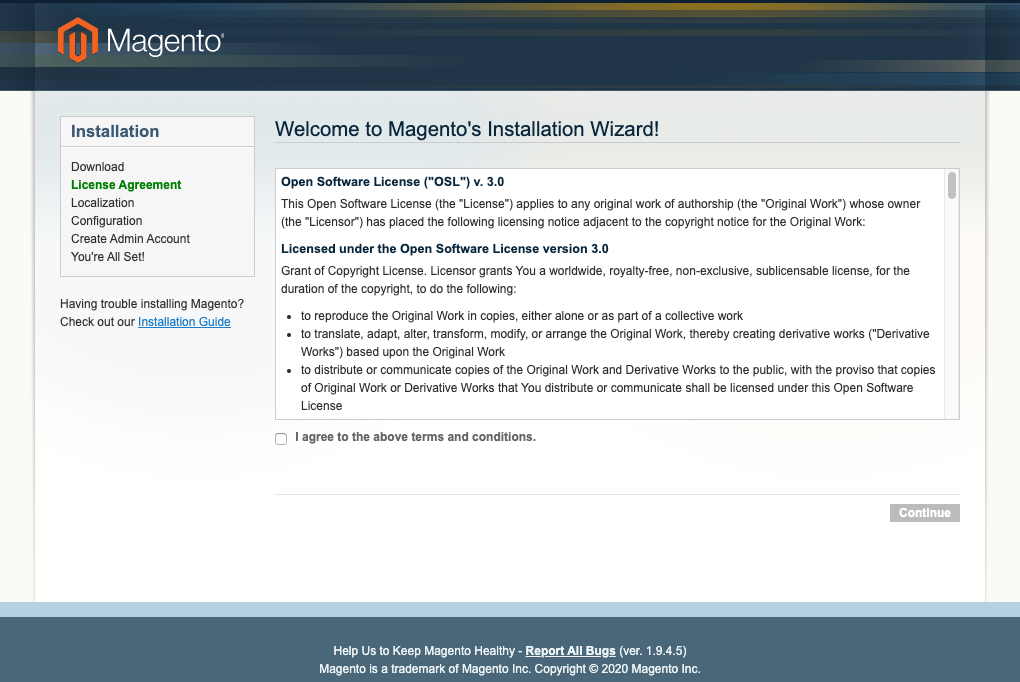Select the Create Admin Account step
This screenshot has width=1020, height=682.
(130, 239)
